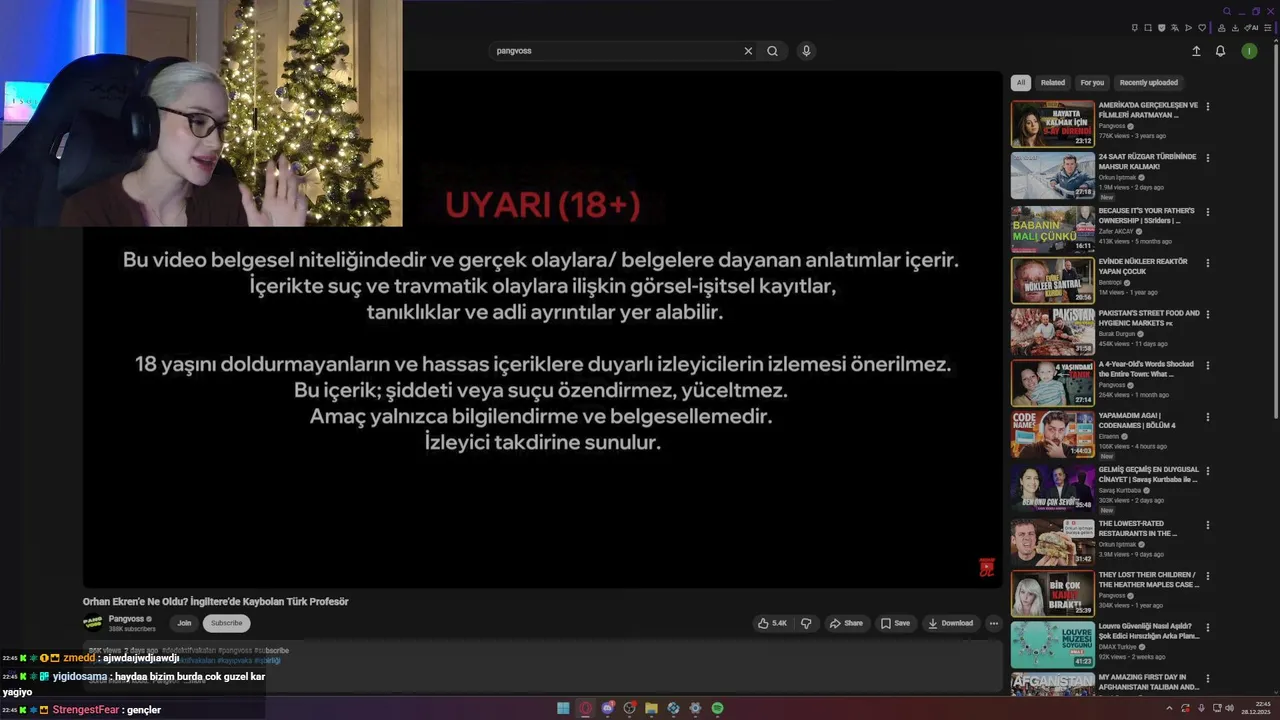Click the red watermark logo in video corner
The width and height of the screenshot is (1280, 720).
pyautogui.click(x=986, y=568)
